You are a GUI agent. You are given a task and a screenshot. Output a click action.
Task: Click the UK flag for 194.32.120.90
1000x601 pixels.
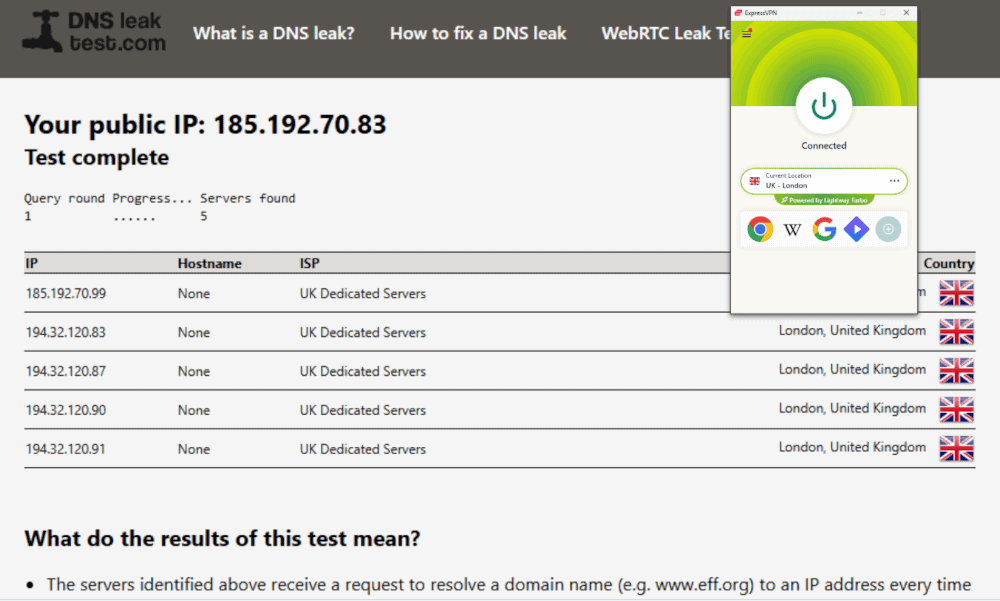click(x=957, y=410)
